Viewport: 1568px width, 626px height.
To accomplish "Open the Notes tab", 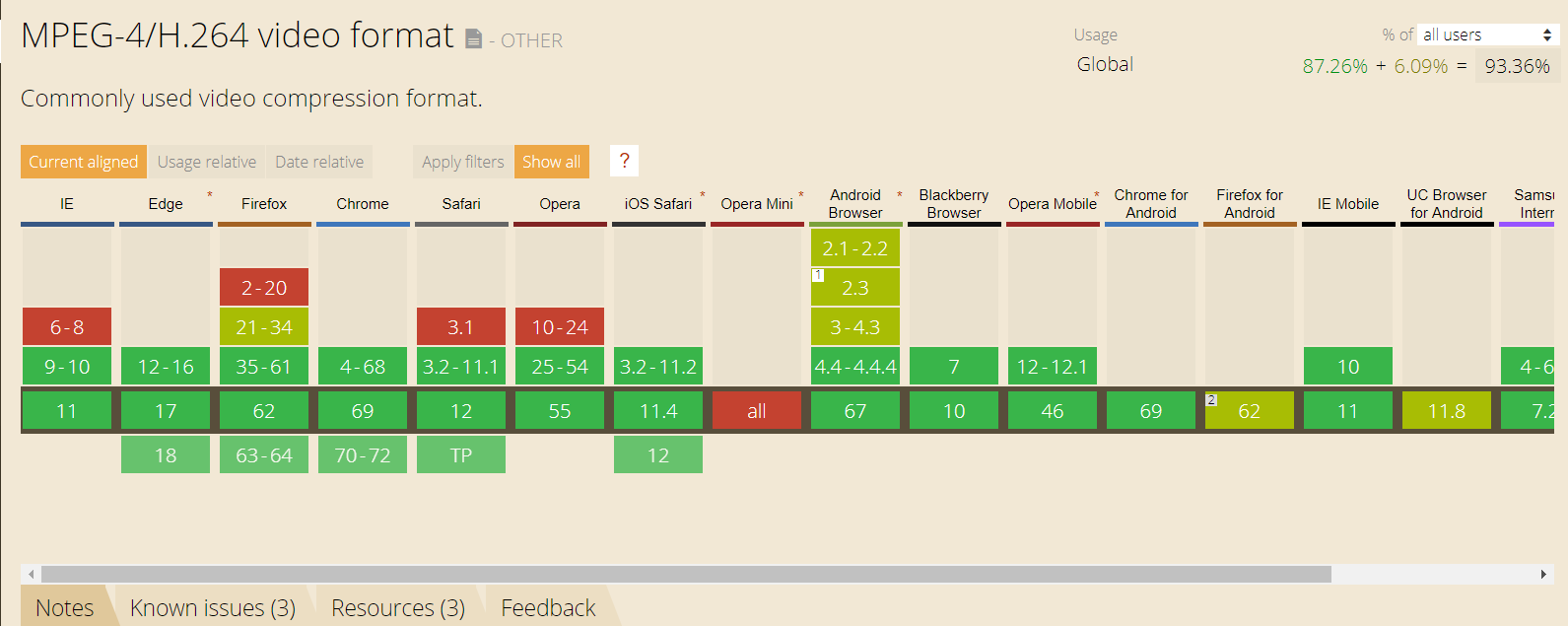I will click(65, 607).
